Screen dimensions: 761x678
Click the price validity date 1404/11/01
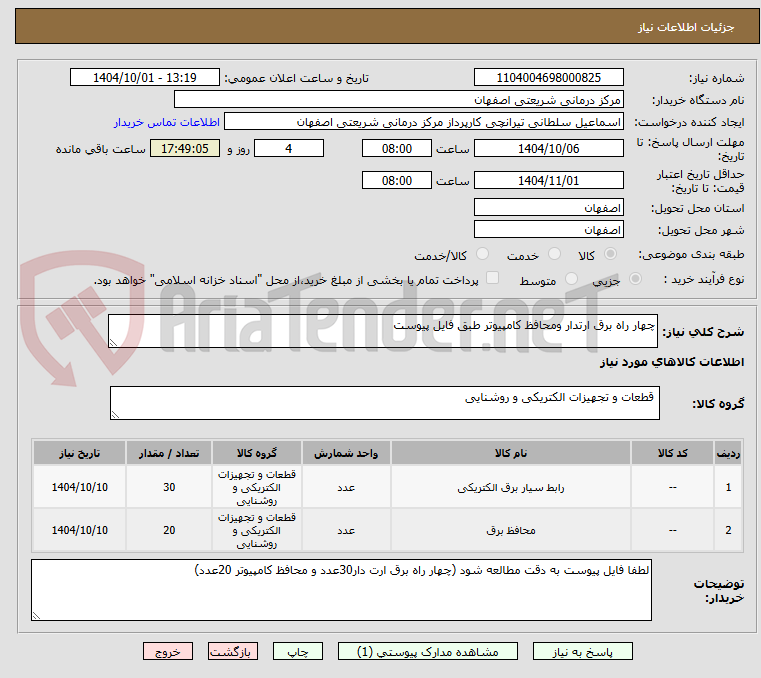pyautogui.click(x=548, y=181)
